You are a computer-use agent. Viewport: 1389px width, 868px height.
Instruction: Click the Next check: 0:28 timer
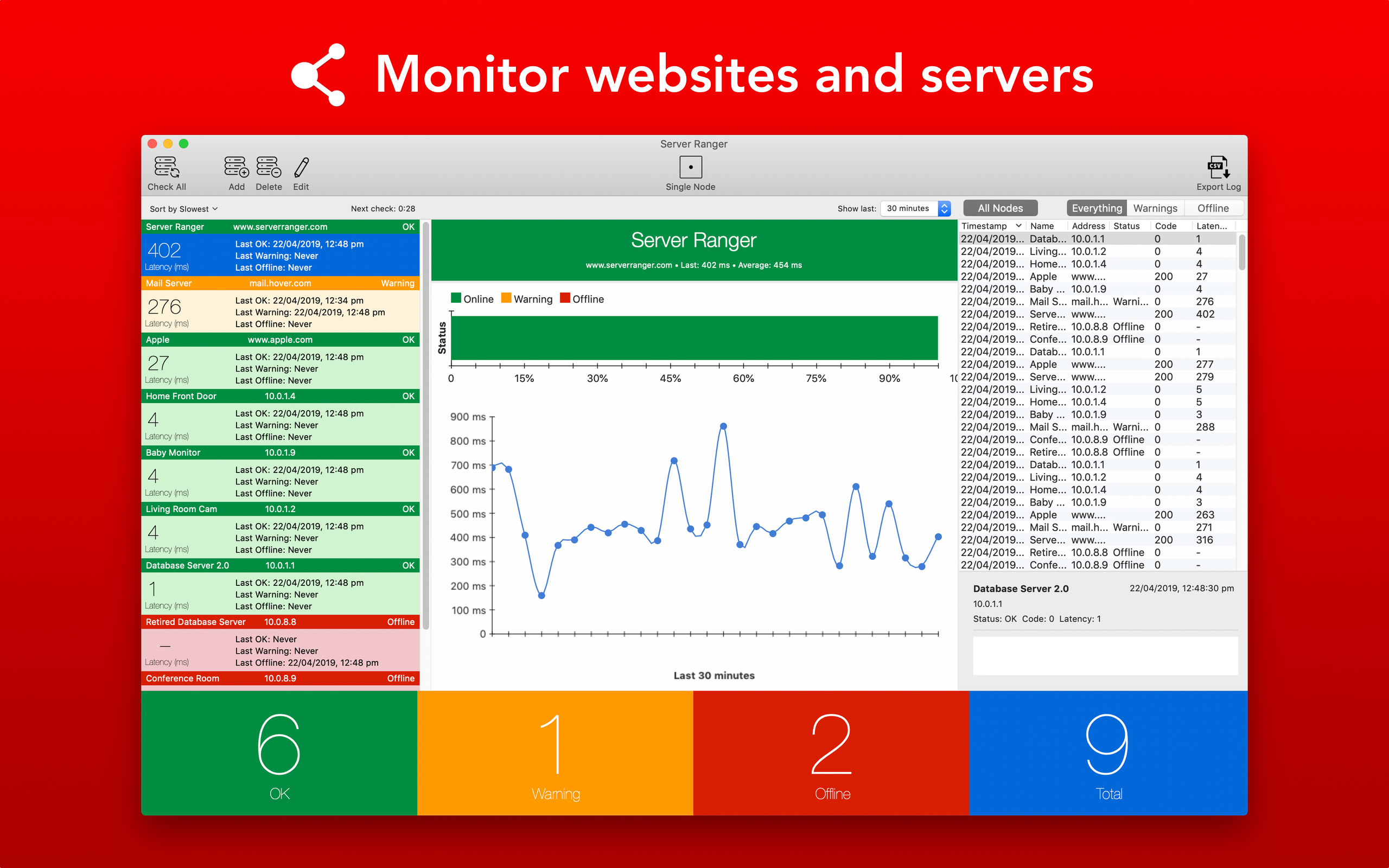(x=383, y=209)
